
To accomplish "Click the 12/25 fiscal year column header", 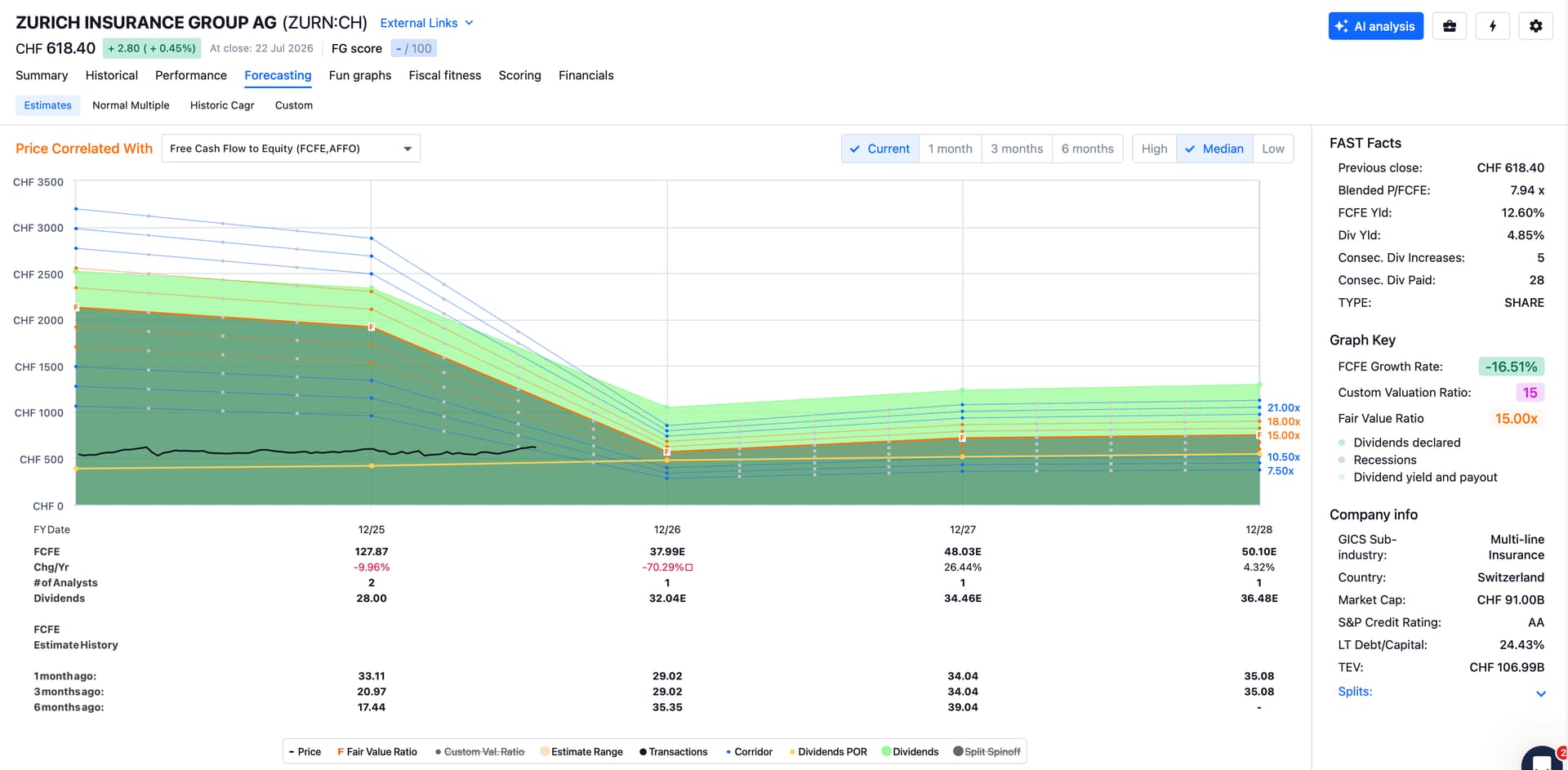I will (372, 530).
